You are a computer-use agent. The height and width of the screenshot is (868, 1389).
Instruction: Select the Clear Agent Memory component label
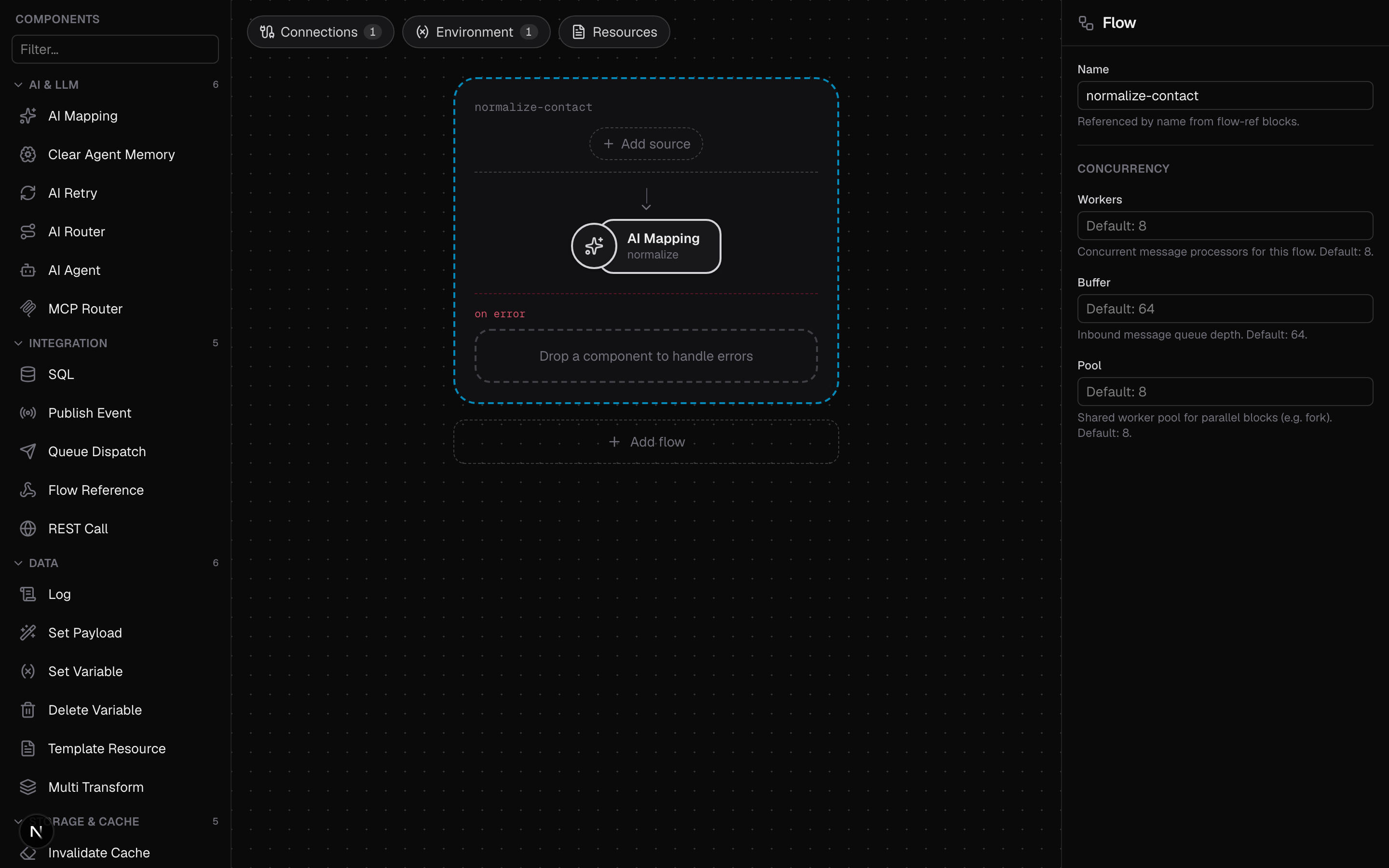[111, 154]
